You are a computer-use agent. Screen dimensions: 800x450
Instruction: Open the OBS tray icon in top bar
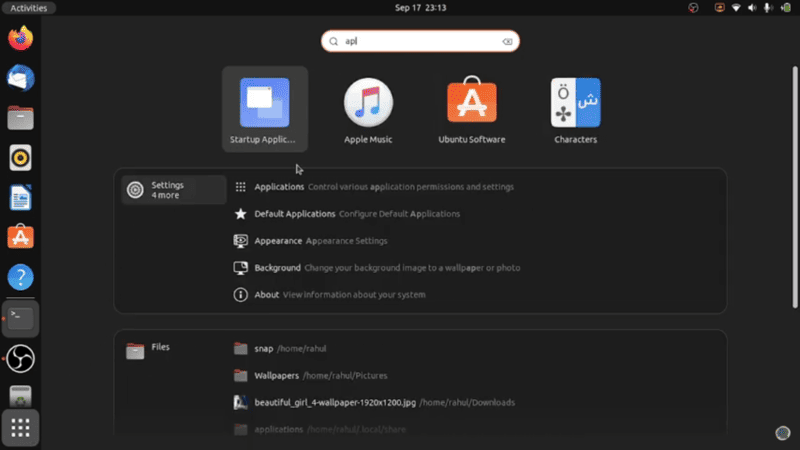[693, 8]
